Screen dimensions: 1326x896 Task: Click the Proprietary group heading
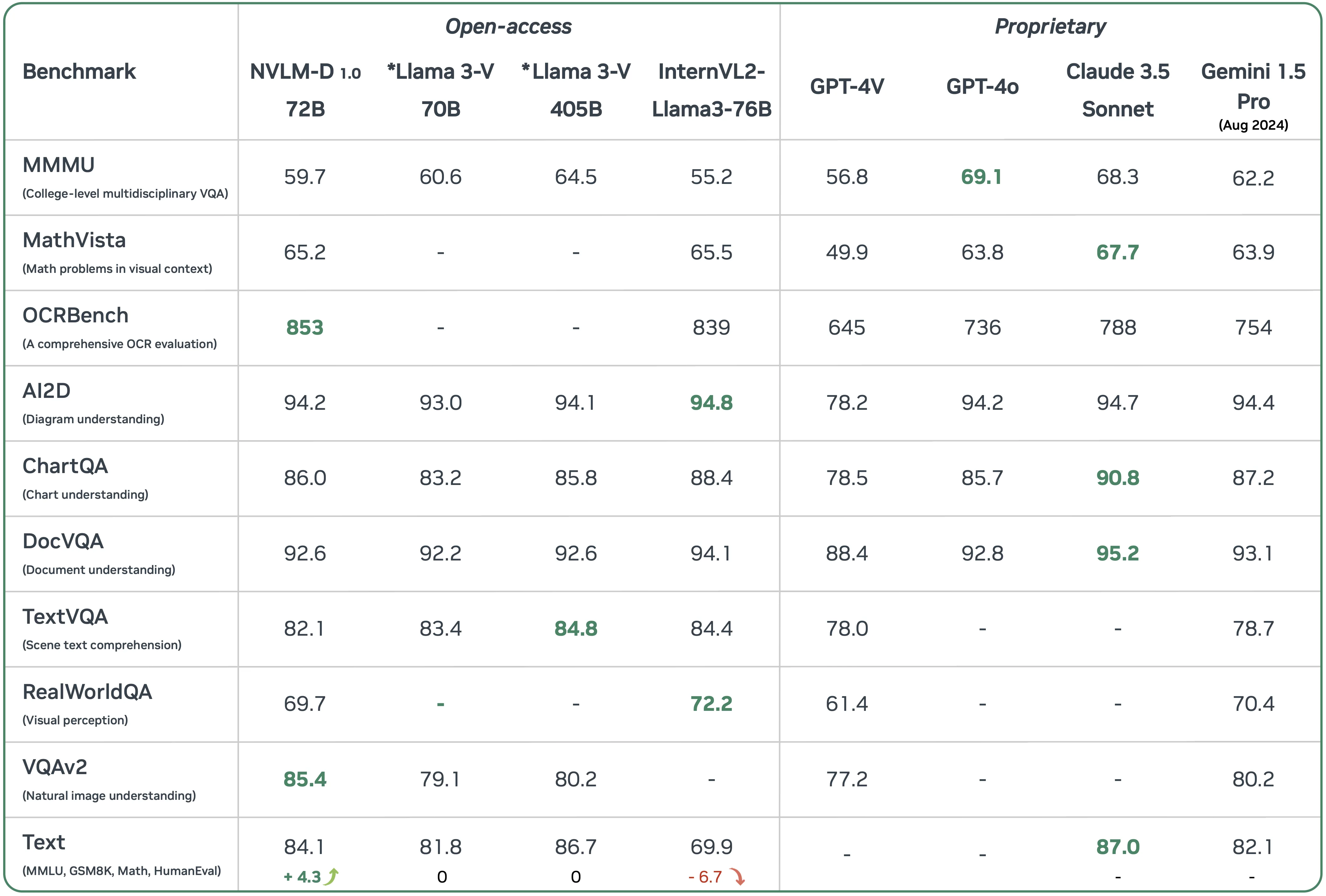(1050, 27)
